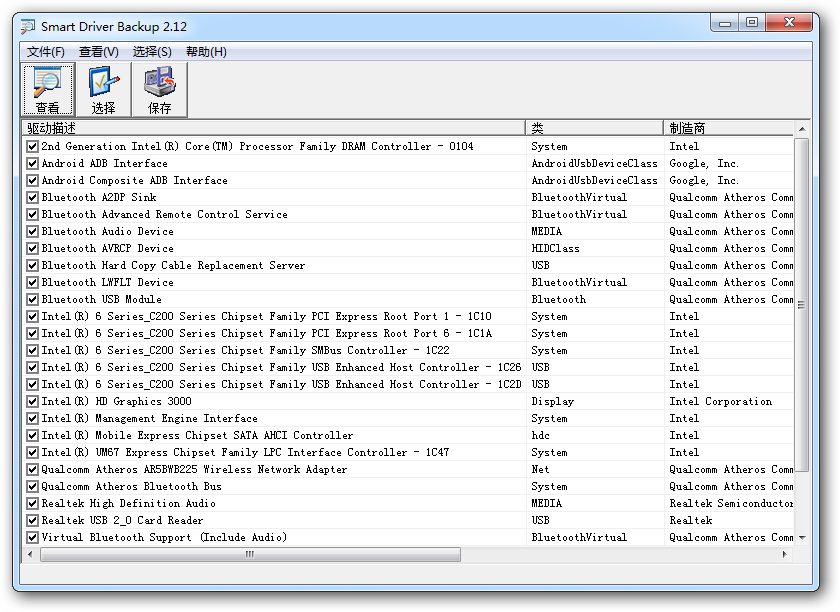Toggle Intel(R) Management Engine Interface checkbox
This screenshot has height=612, width=840.
tap(32, 419)
